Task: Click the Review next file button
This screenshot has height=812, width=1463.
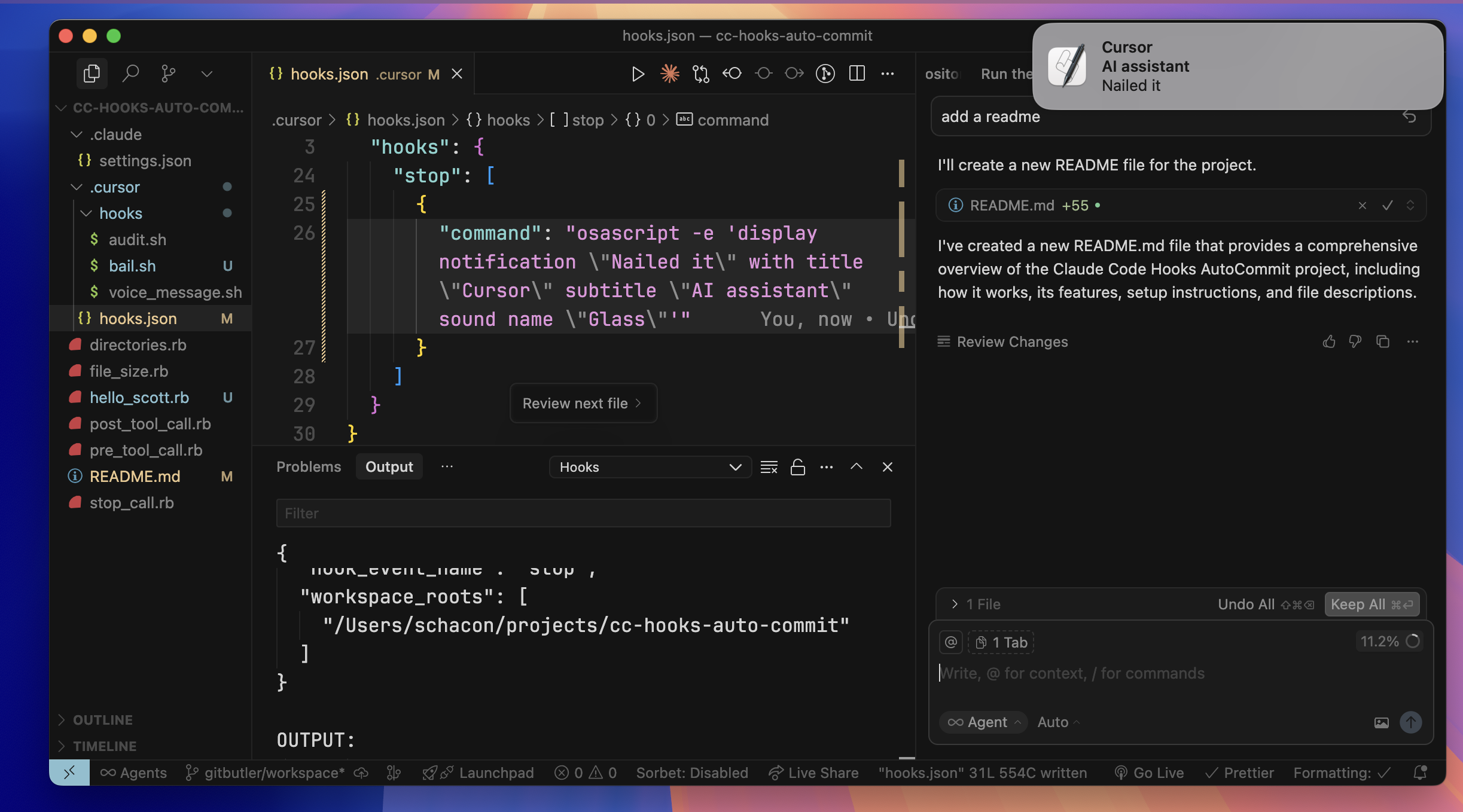Action: (583, 403)
